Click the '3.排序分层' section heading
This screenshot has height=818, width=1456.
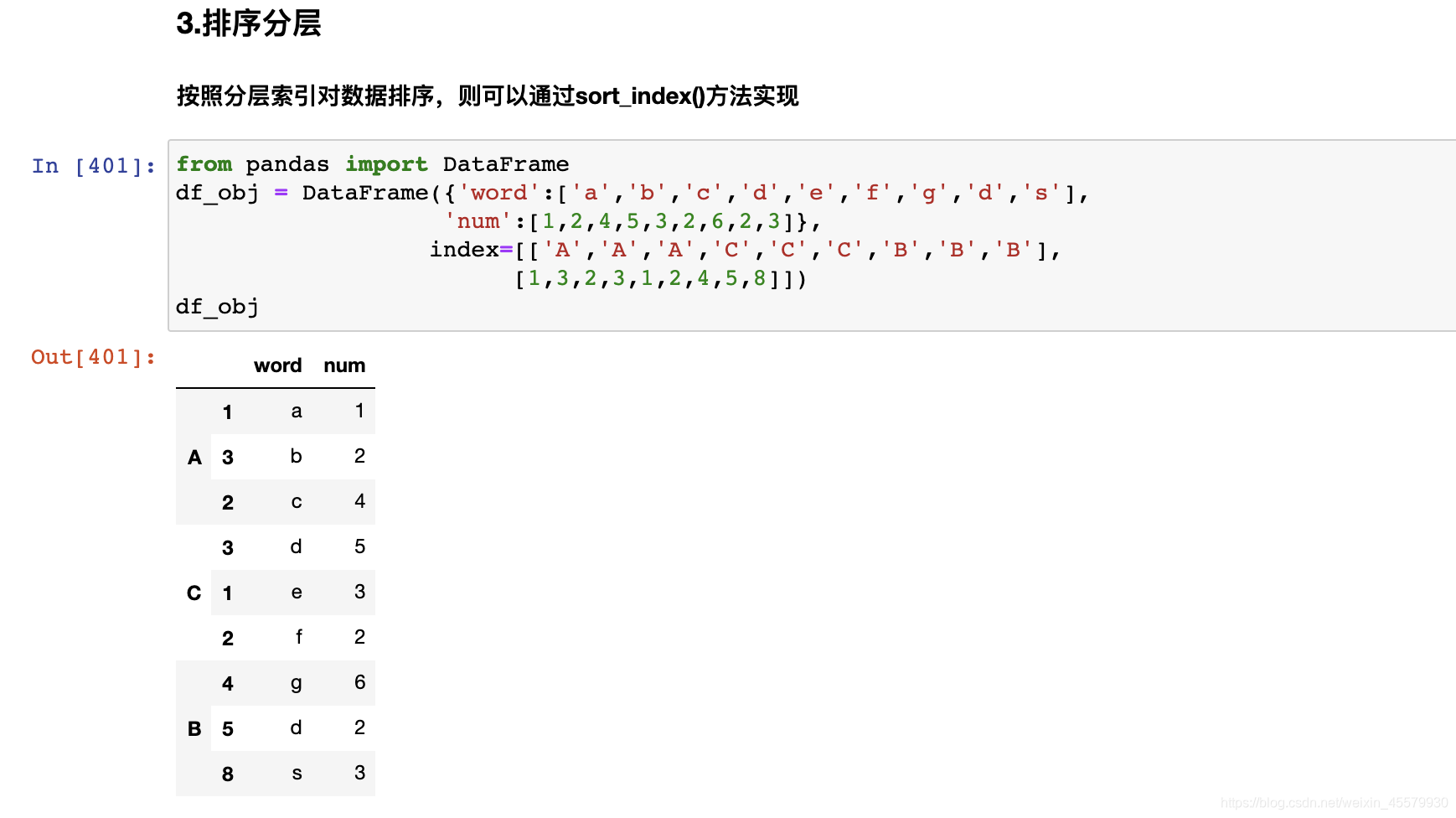(x=249, y=23)
